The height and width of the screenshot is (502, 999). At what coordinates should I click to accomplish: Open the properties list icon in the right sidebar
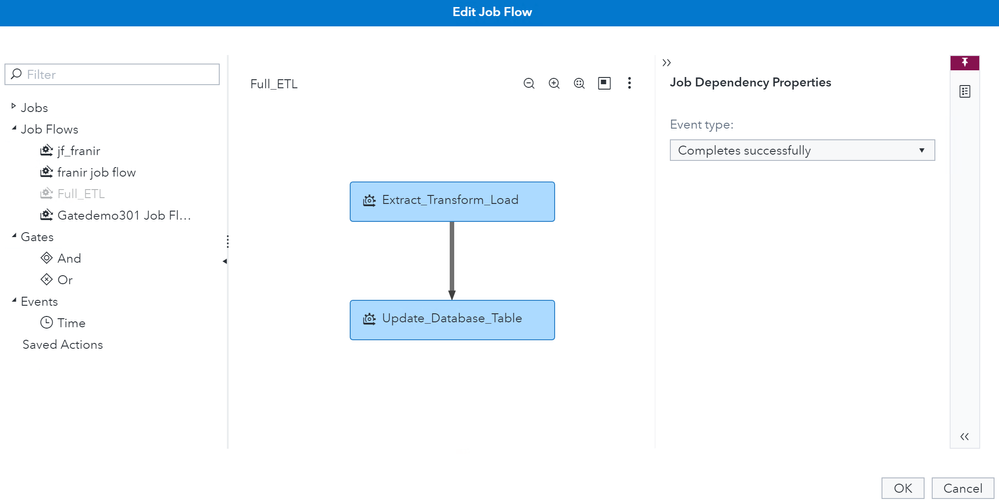(964, 92)
